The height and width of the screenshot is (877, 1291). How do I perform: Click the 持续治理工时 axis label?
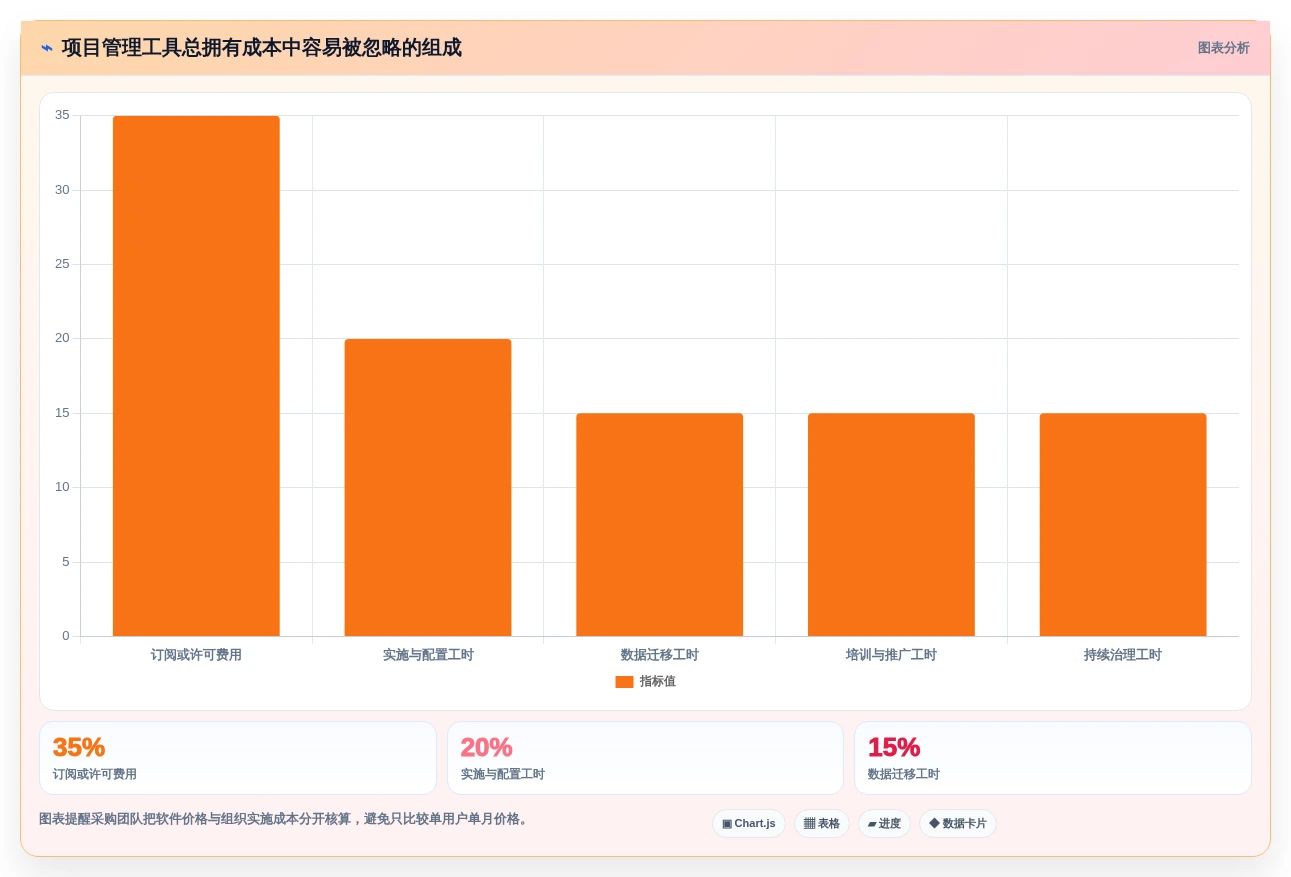(x=1123, y=655)
